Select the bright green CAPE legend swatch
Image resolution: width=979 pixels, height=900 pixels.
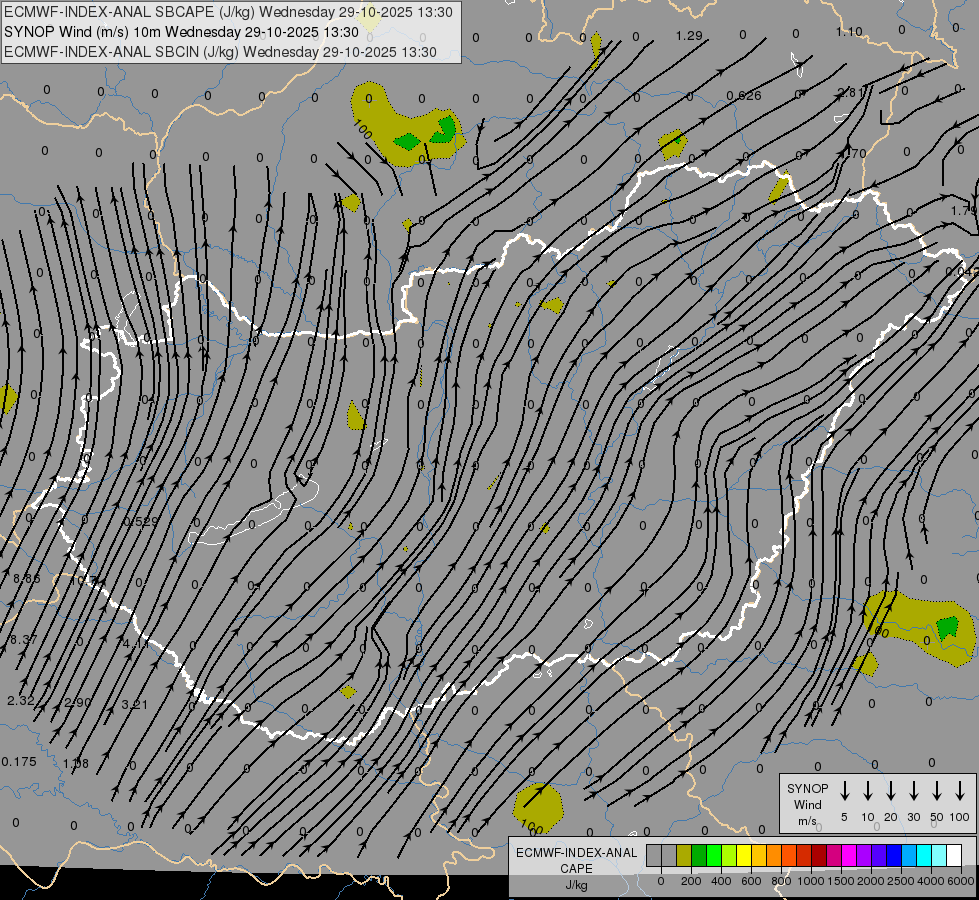pyautogui.click(x=714, y=856)
